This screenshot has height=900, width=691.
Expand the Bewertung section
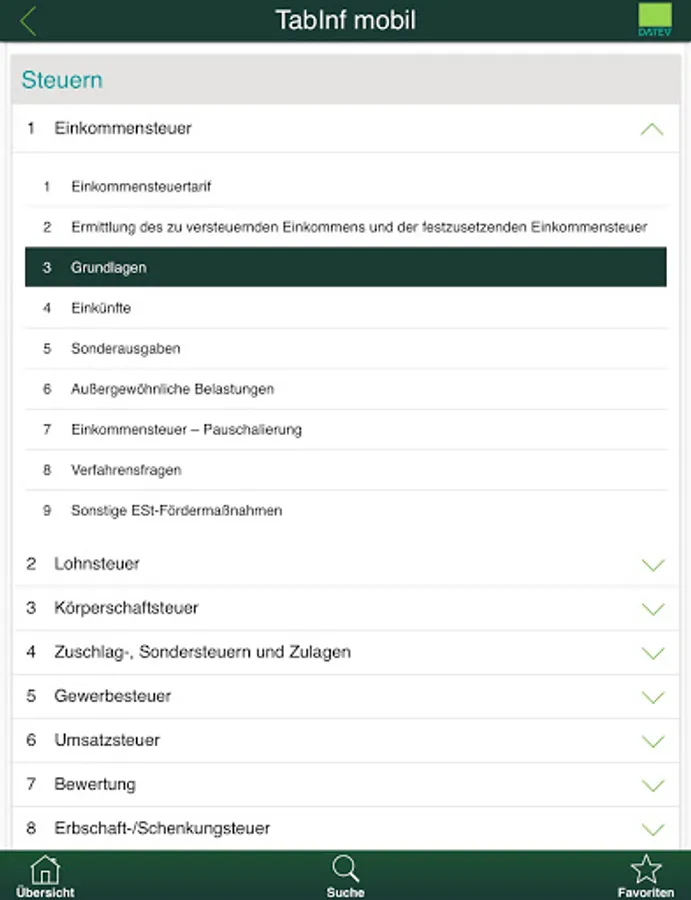[652, 784]
